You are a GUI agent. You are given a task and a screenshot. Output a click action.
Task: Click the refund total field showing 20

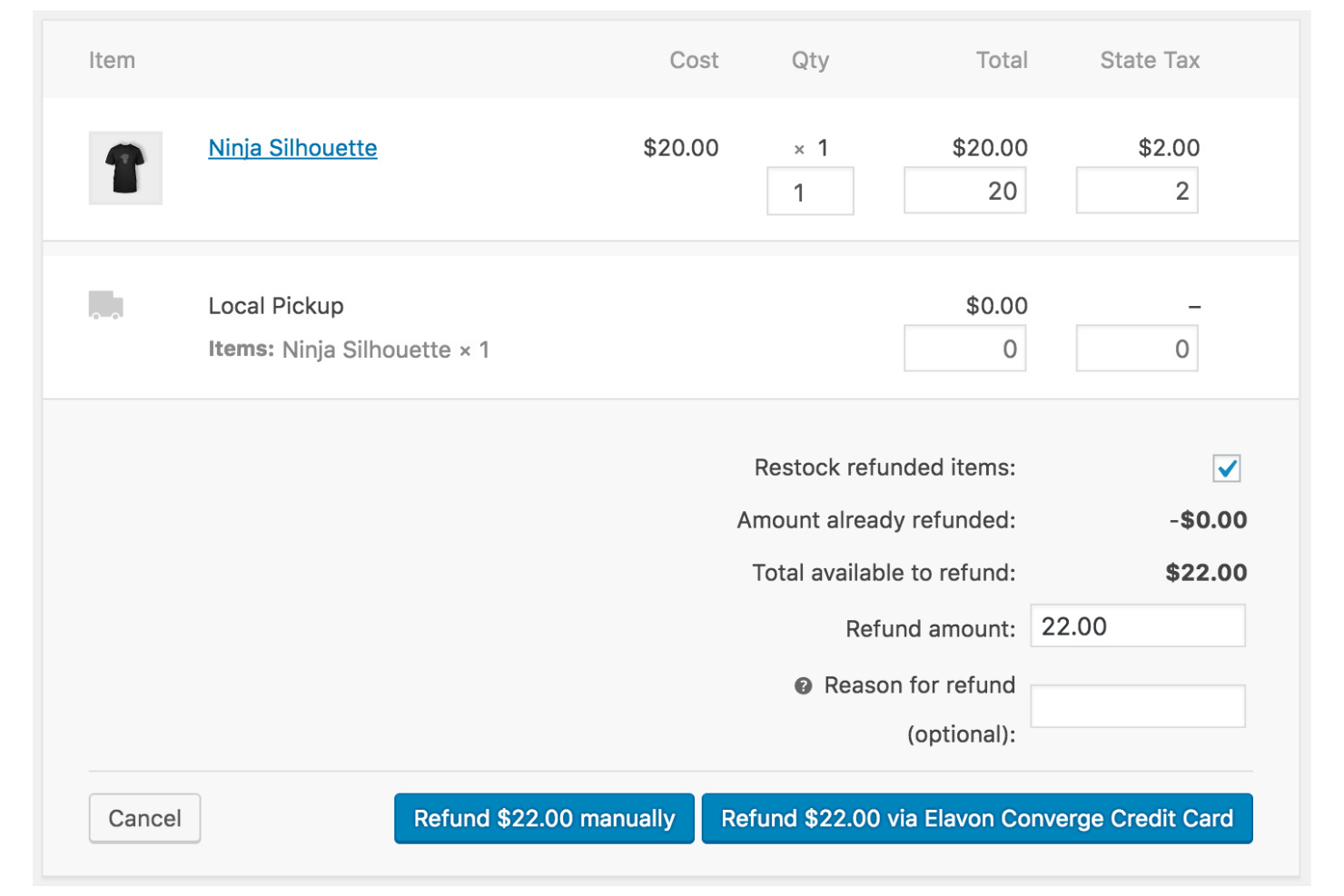pos(964,192)
